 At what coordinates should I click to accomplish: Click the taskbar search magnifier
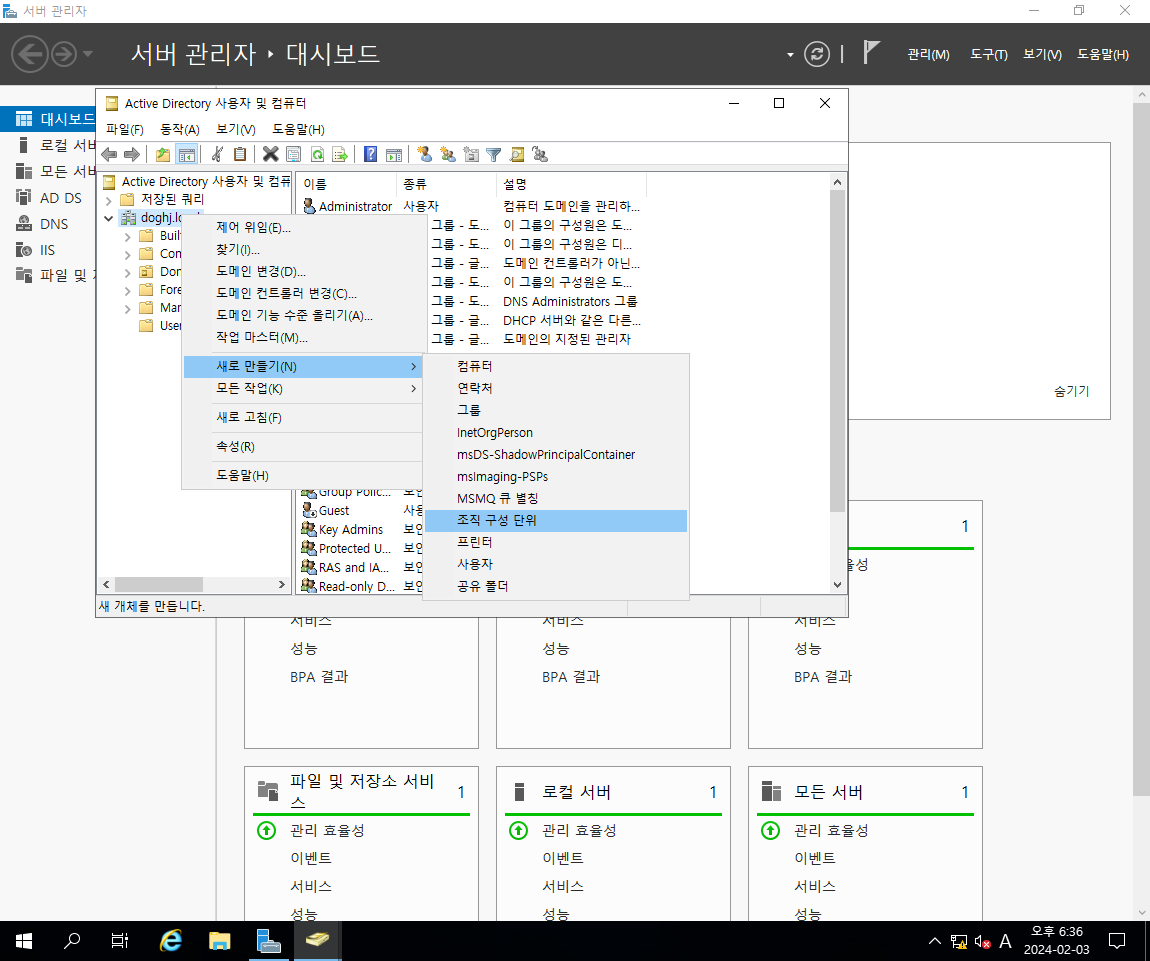point(72,940)
